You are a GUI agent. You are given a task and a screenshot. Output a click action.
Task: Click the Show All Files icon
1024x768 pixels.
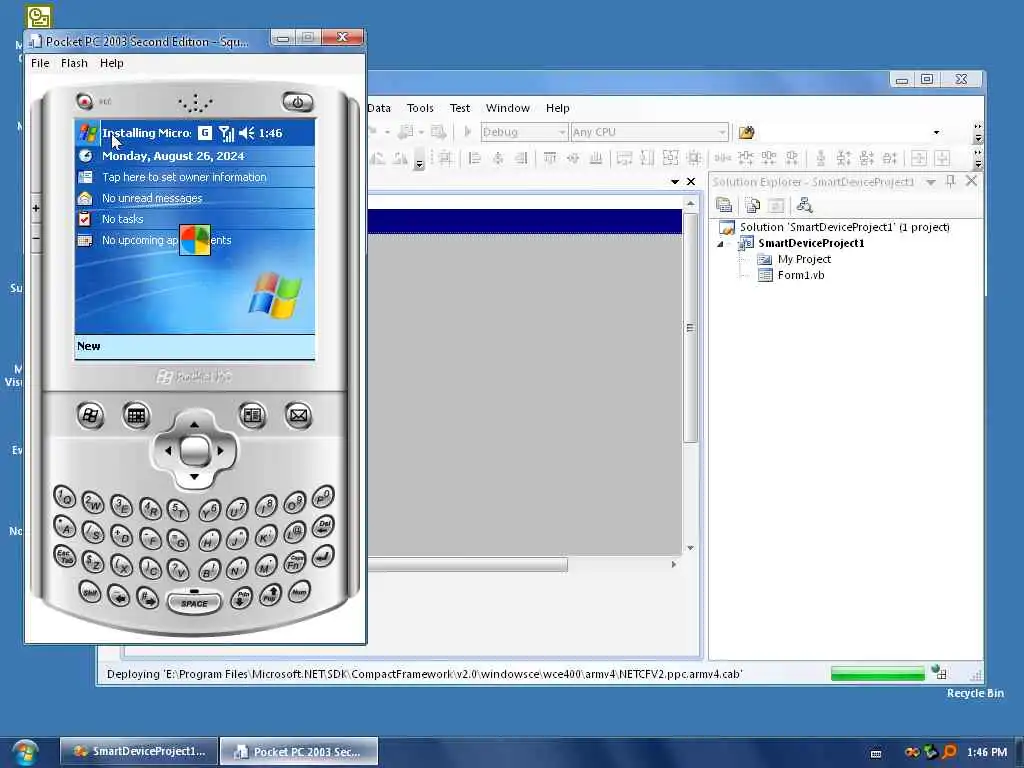752,205
